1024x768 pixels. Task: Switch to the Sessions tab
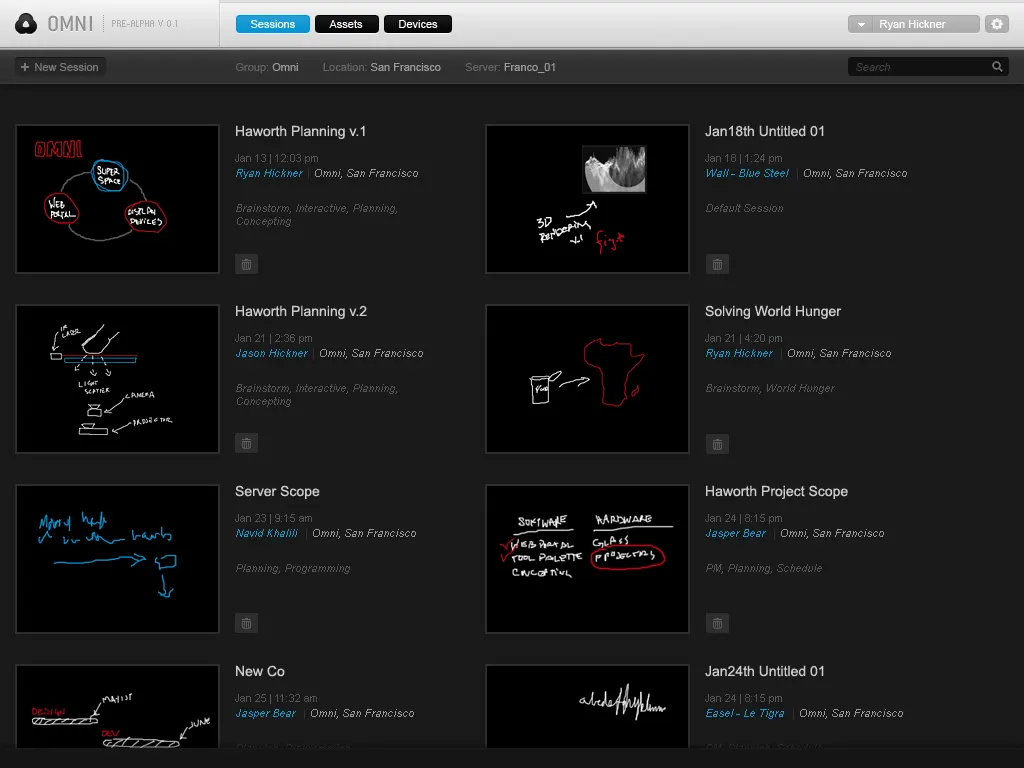click(272, 24)
